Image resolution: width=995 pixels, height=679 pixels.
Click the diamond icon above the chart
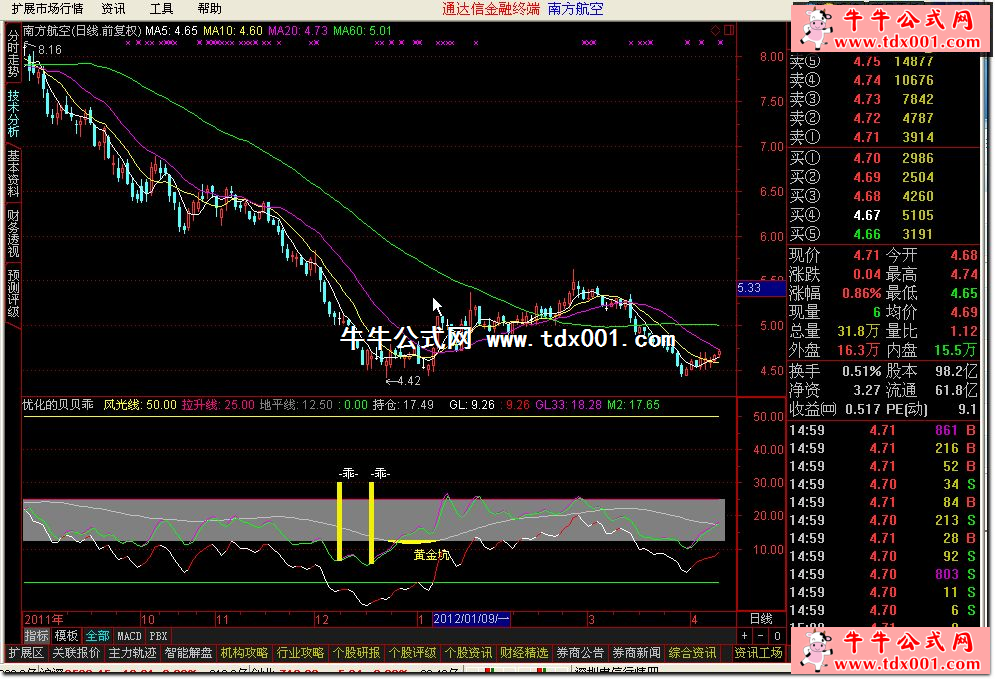coord(716,30)
